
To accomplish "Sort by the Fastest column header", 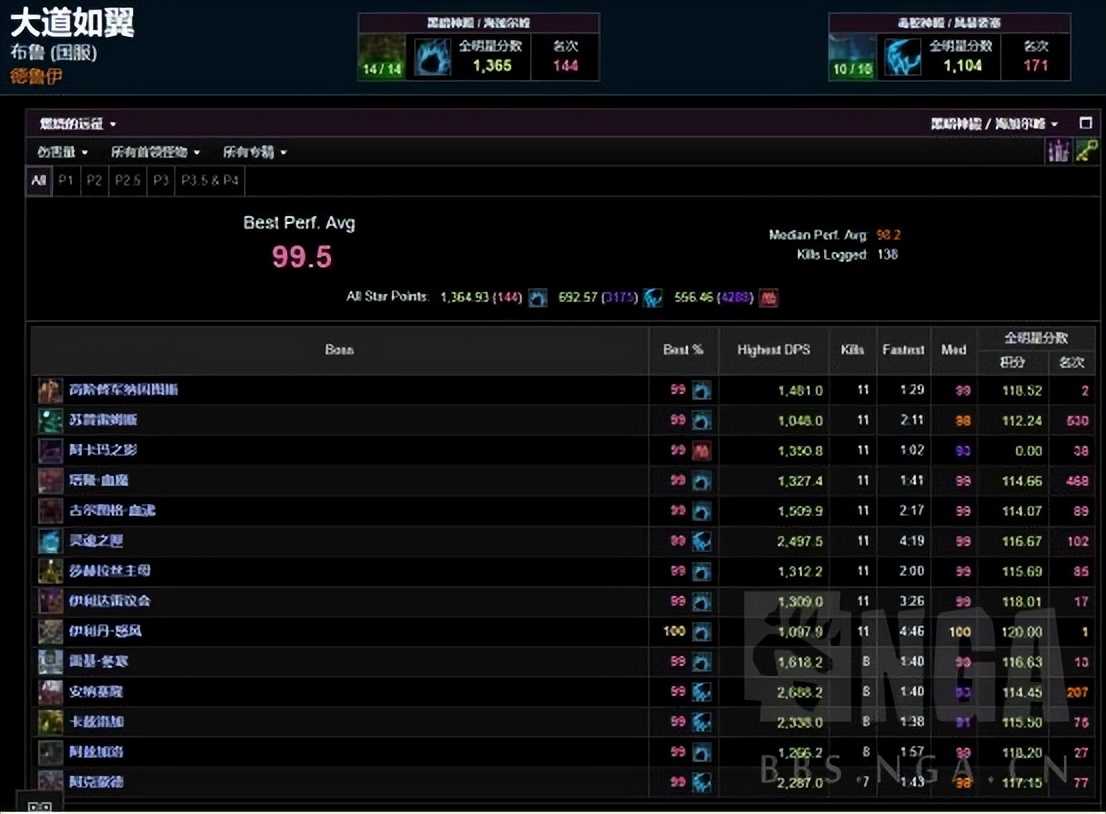I will pyautogui.click(x=903, y=350).
